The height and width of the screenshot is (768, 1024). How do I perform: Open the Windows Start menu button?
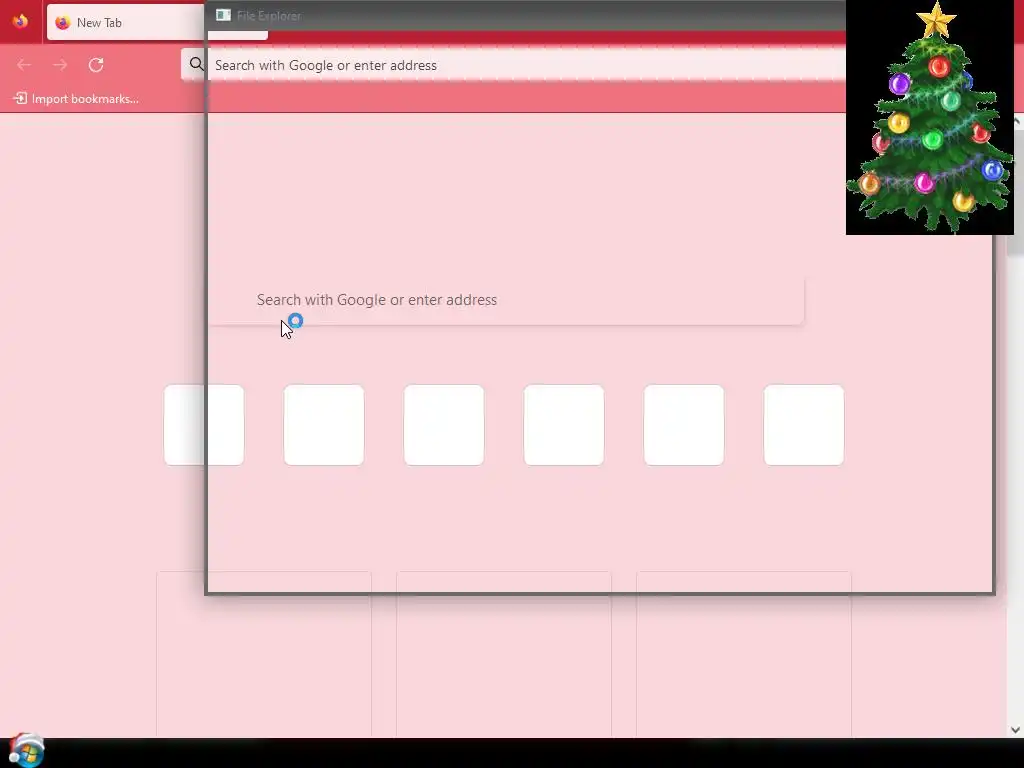click(x=26, y=750)
